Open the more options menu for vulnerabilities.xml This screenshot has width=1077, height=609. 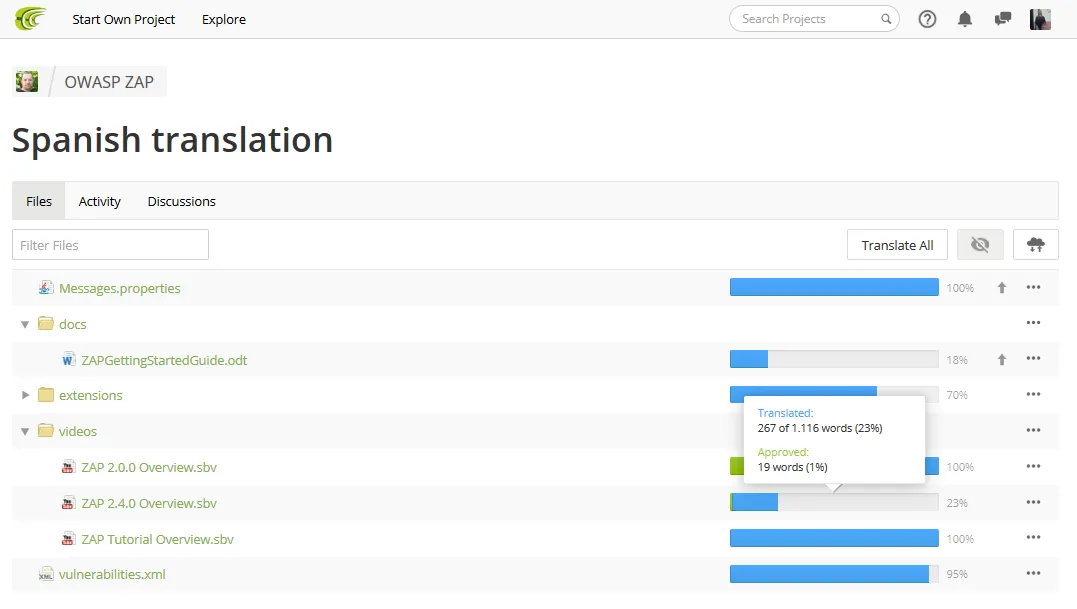tap(1033, 573)
